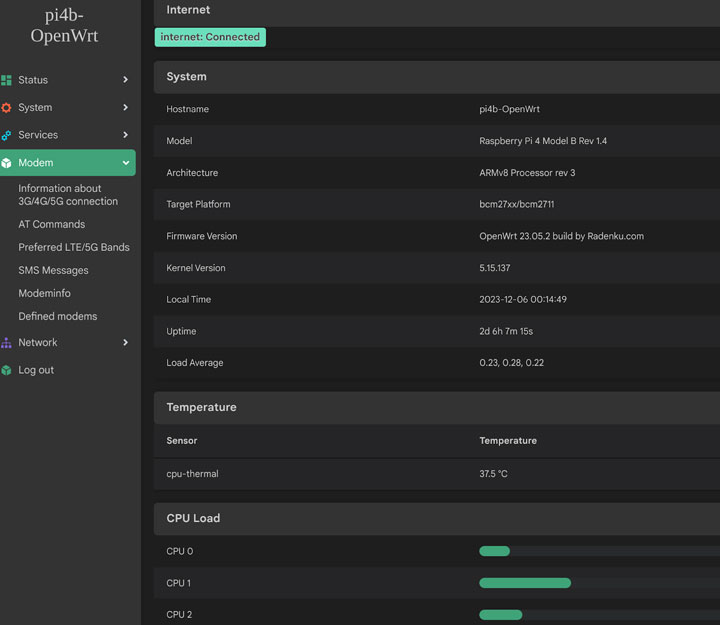Expand the Status menu chevron

125,80
